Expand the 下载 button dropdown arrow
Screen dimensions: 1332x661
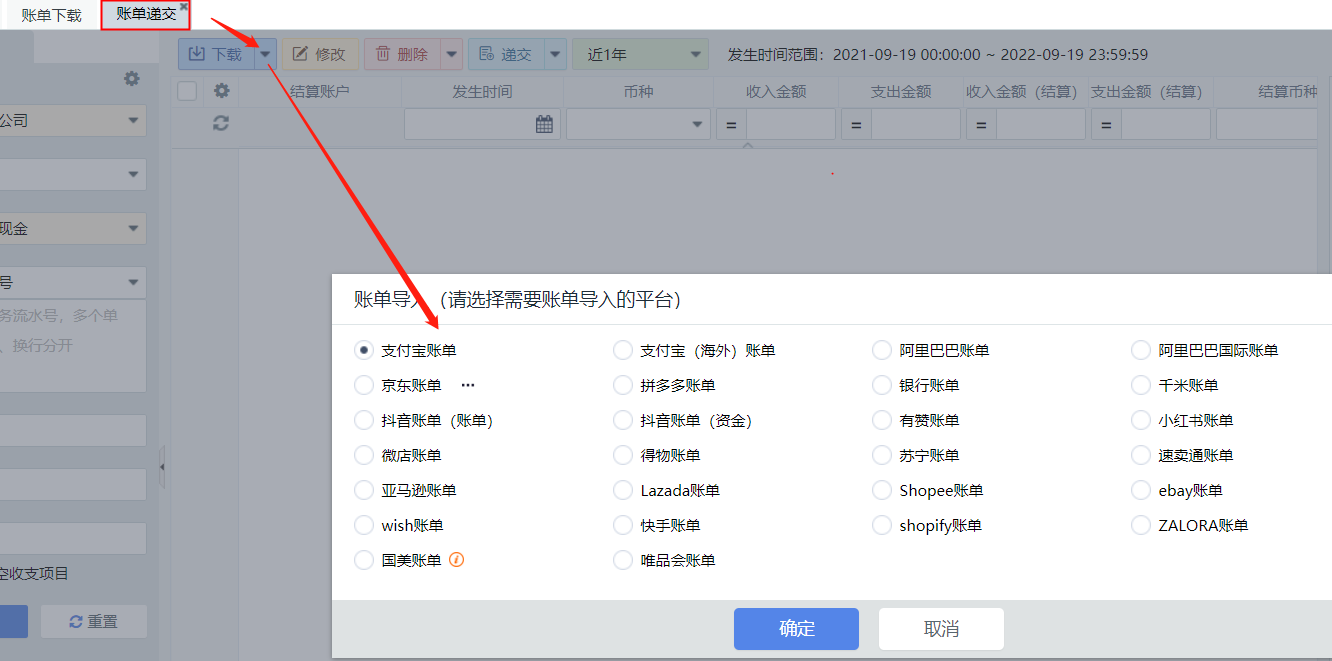pyautogui.click(x=265, y=55)
